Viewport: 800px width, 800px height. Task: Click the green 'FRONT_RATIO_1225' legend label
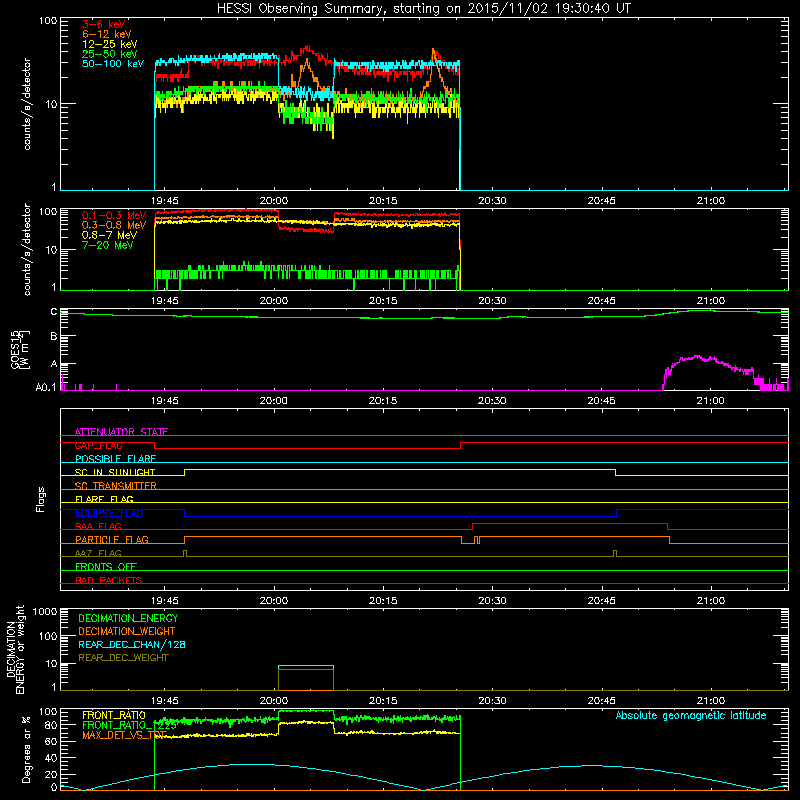pyautogui.click(x=129, y=725)
